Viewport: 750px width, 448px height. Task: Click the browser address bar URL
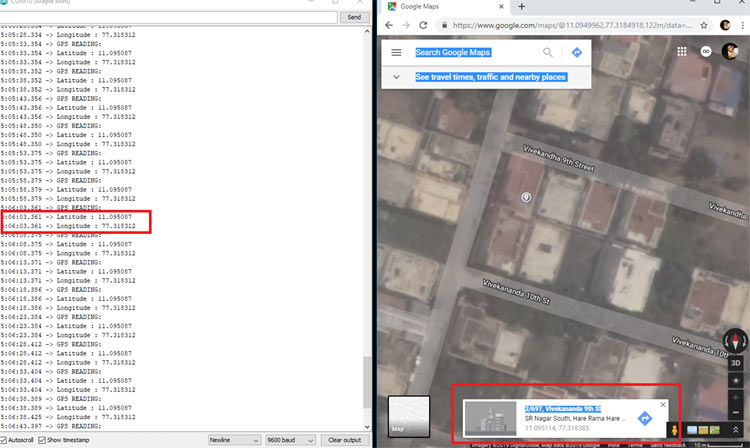click(x=572, y=25)
